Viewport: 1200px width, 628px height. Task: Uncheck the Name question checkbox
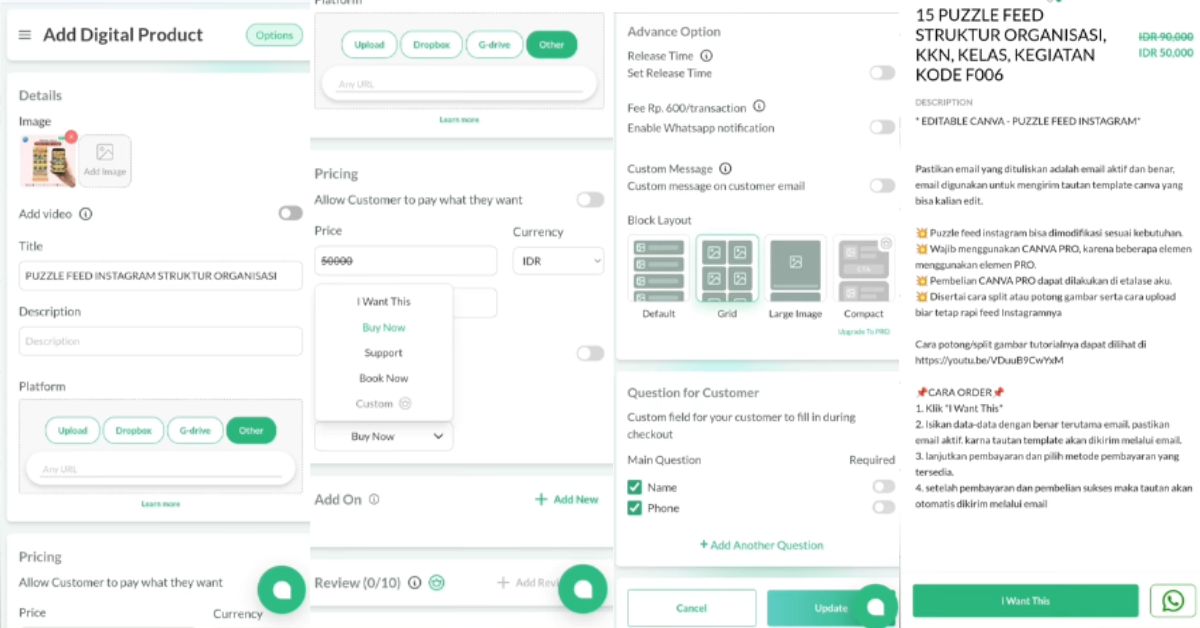(x=634, y=488)
